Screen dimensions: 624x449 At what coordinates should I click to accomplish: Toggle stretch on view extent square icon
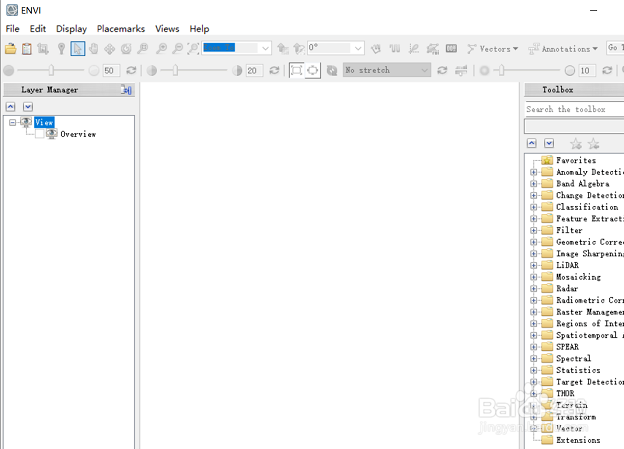(296, 70)
